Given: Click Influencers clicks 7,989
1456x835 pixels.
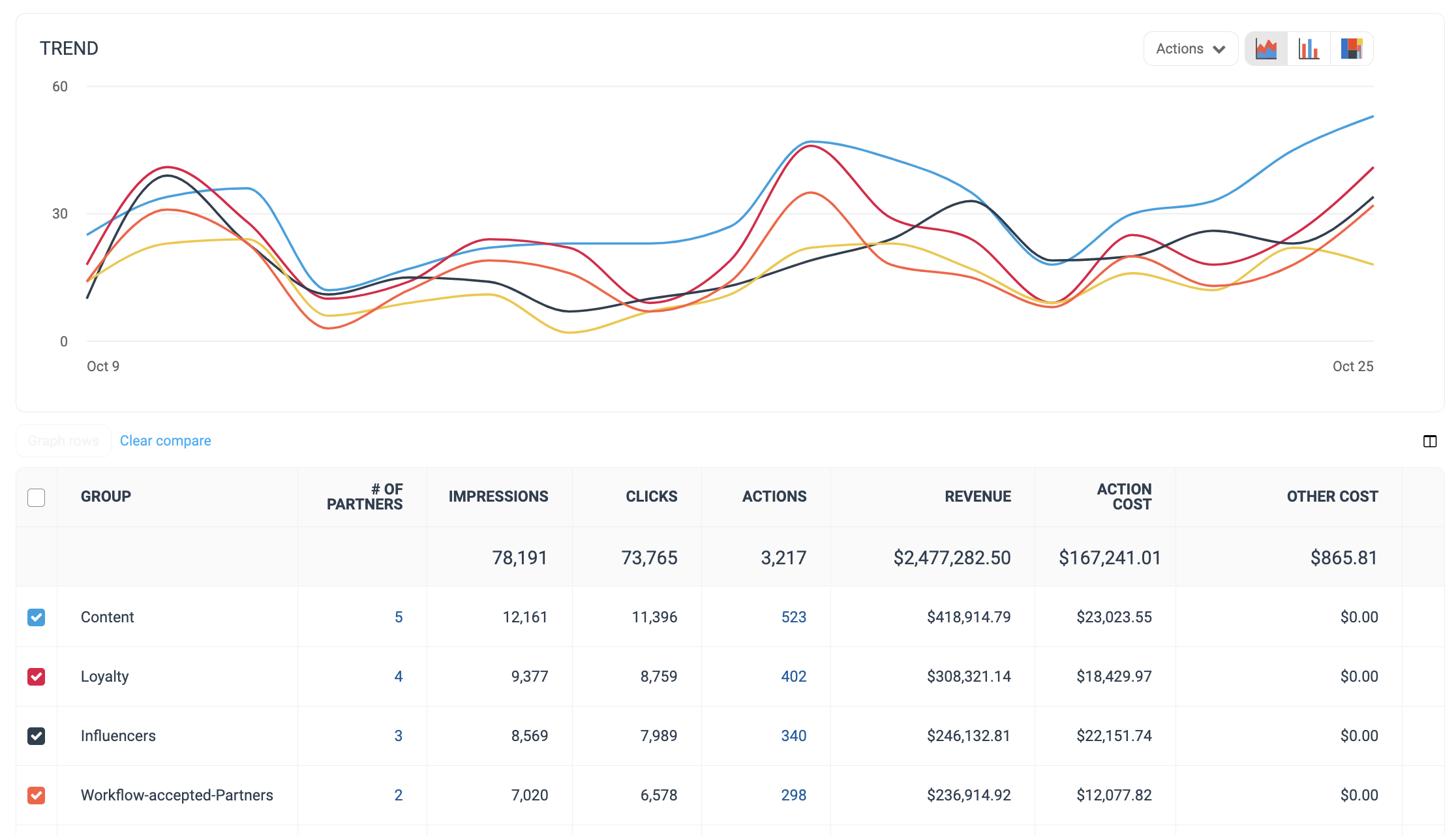Looking at the screenshot, I should 659,736.
